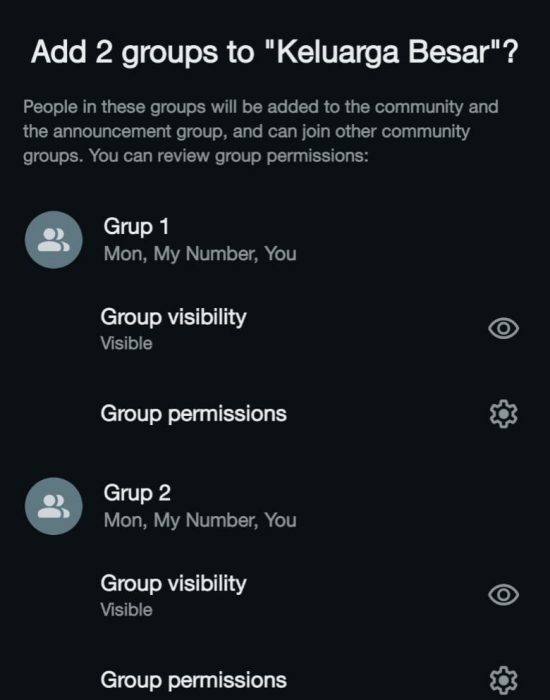
Task: Click the eye icon for Grup 1 visibility
Action: click(x=503, y=329)
